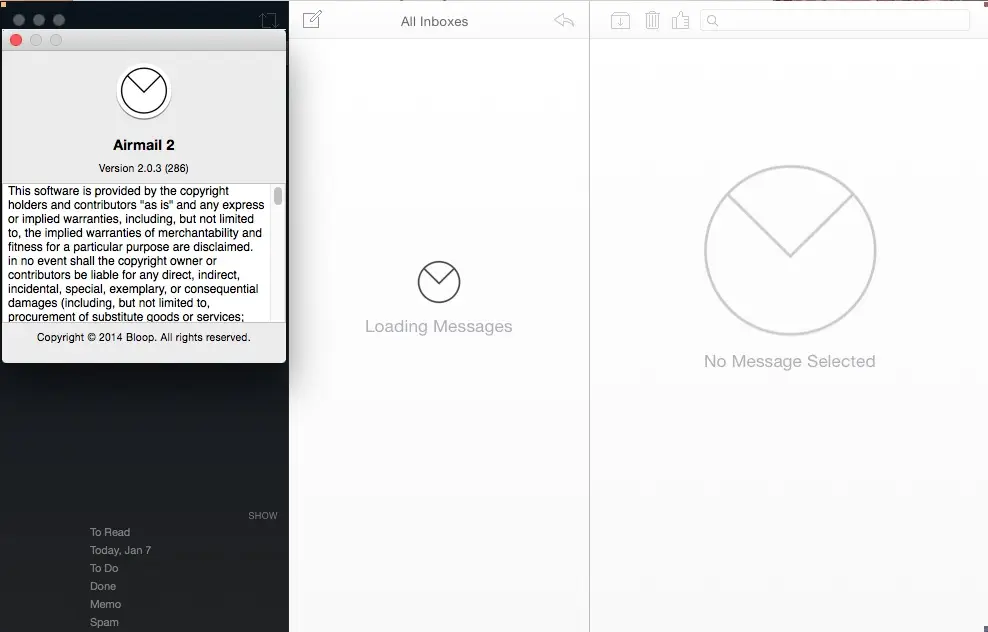Click the Copyright 2014 Bloop text

[x=144, y=337]
